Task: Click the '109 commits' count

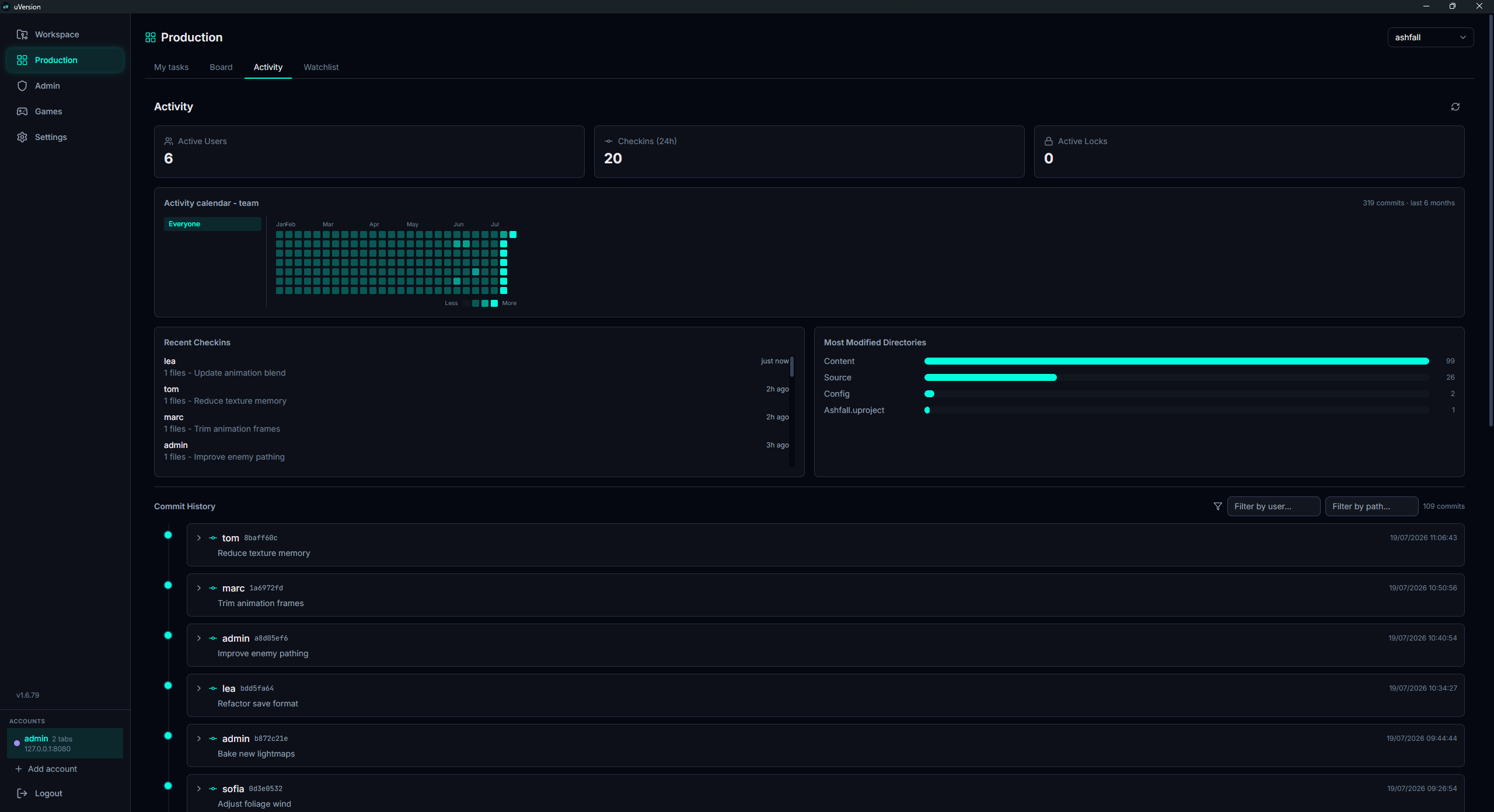Action: pos(1443,506)
